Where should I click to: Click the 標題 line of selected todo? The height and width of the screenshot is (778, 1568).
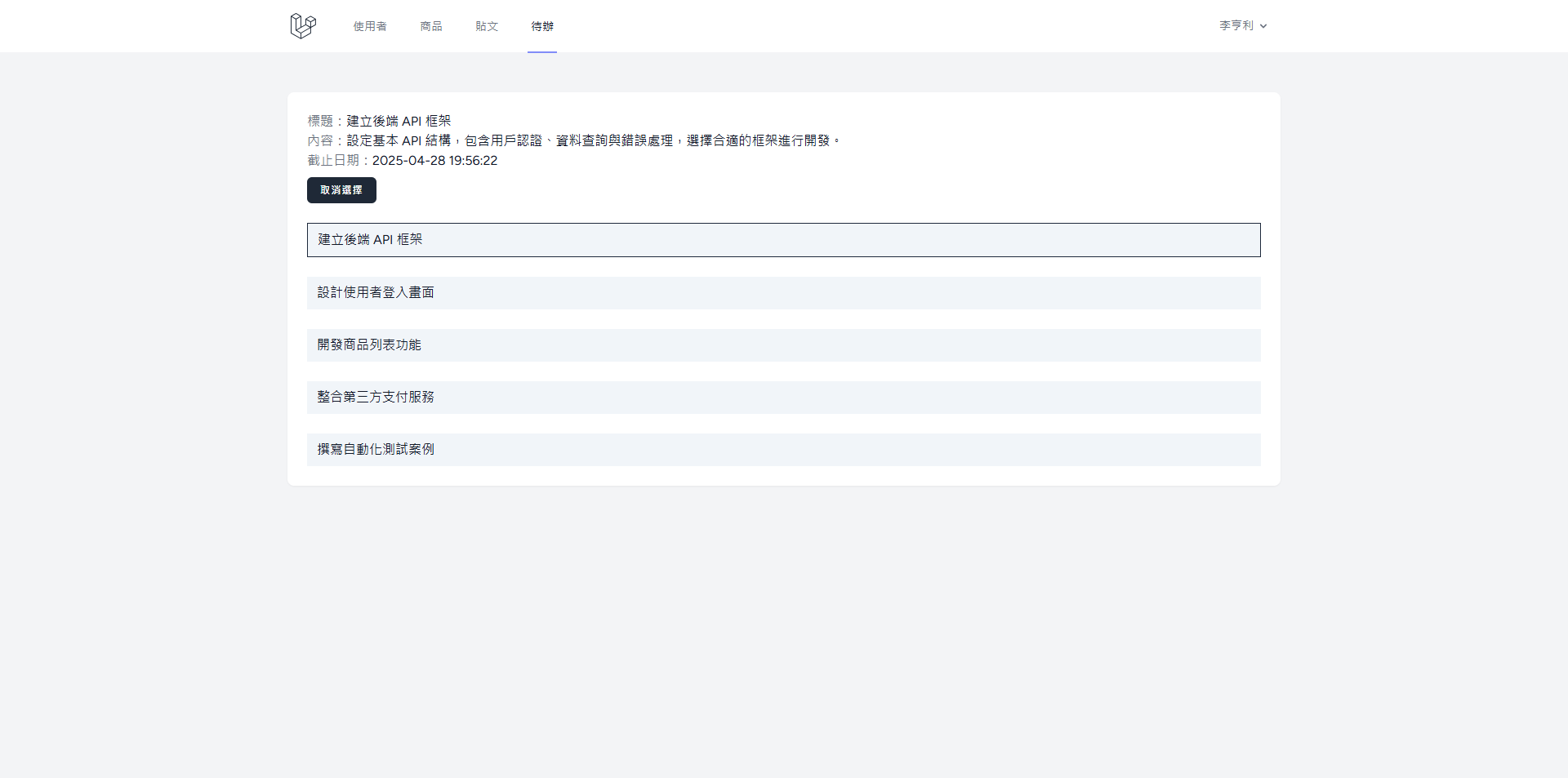tap(379, 121)
